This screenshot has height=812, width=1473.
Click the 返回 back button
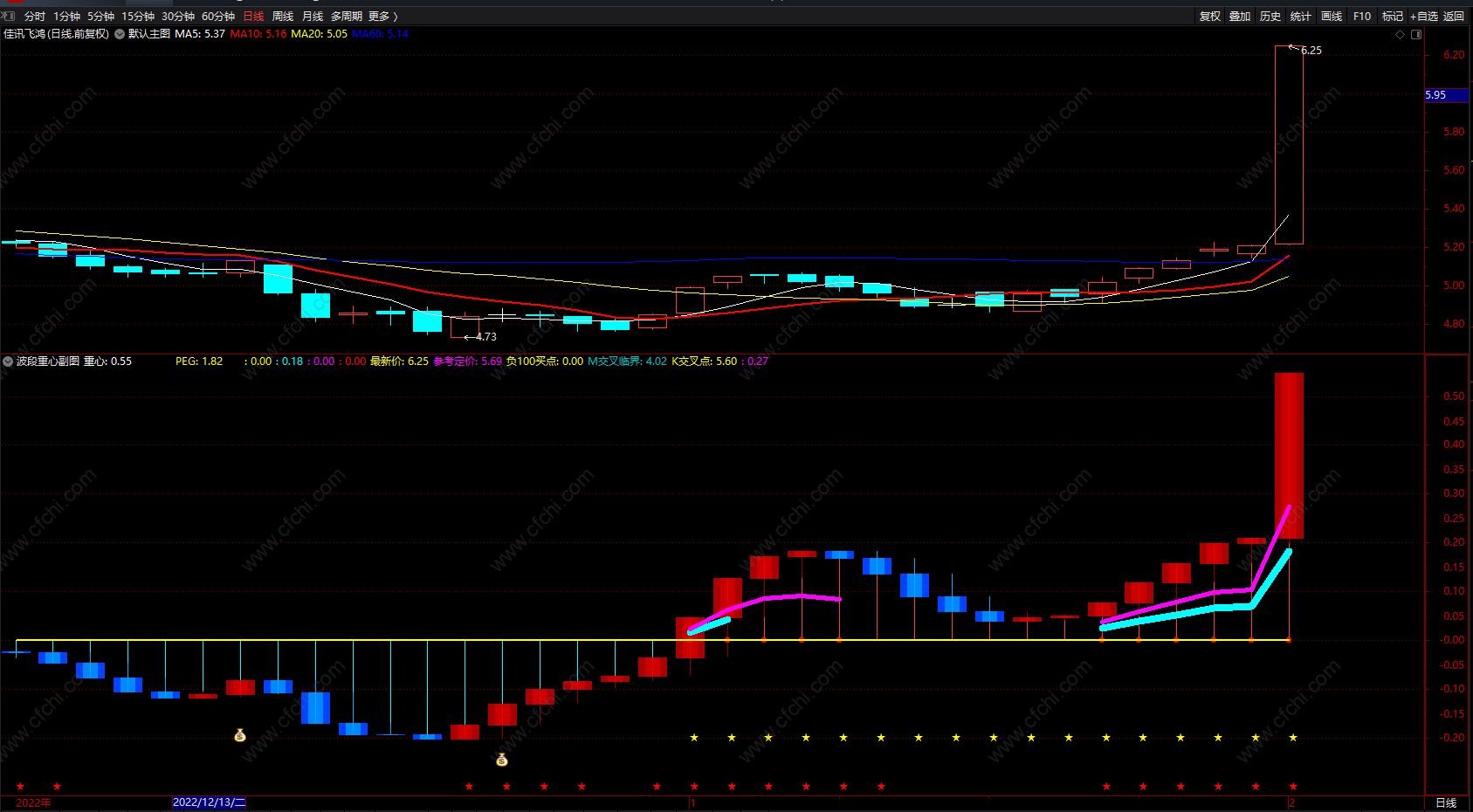coord(1454,17)
